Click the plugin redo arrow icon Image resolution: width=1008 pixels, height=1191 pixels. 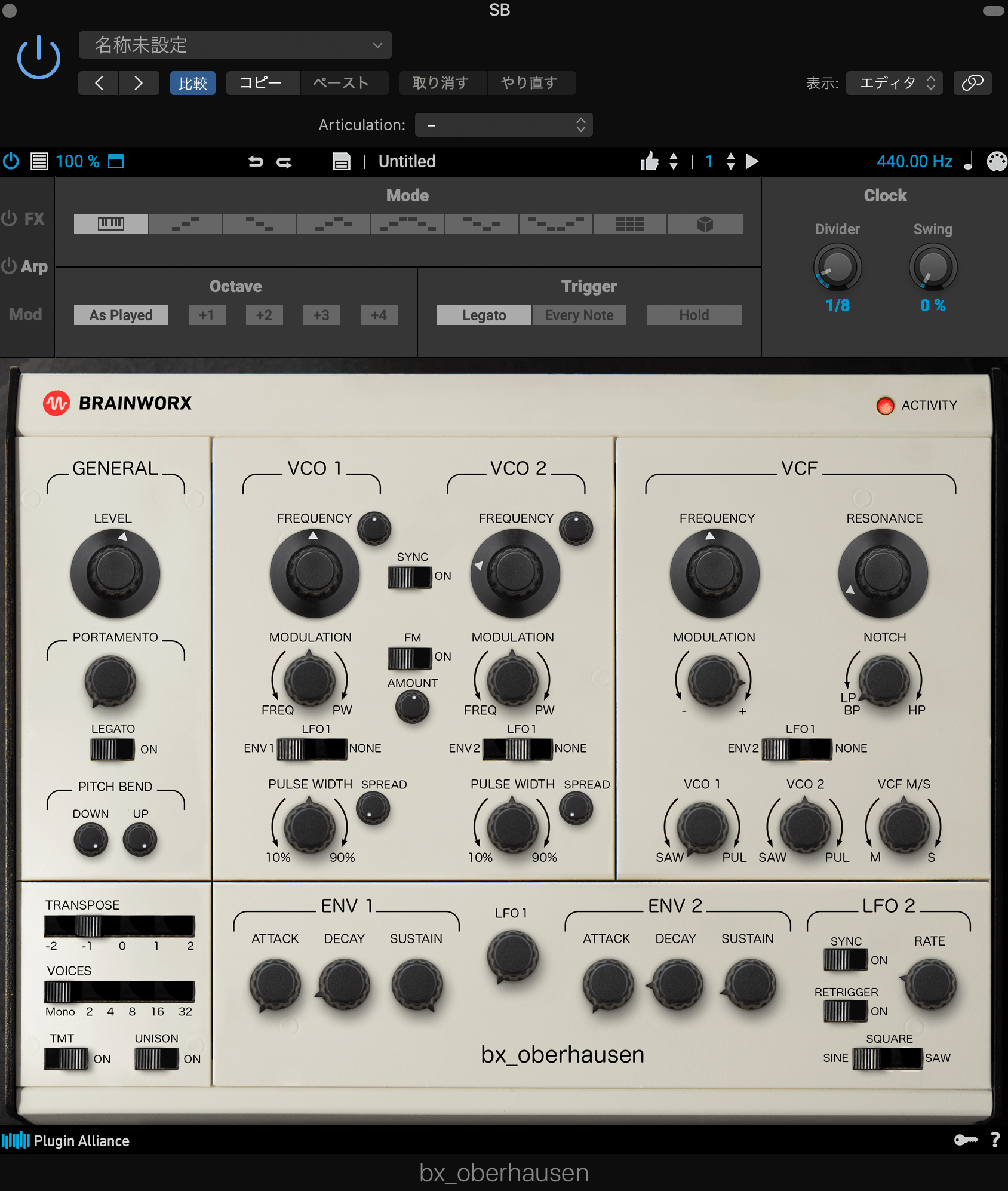point(284,161)
